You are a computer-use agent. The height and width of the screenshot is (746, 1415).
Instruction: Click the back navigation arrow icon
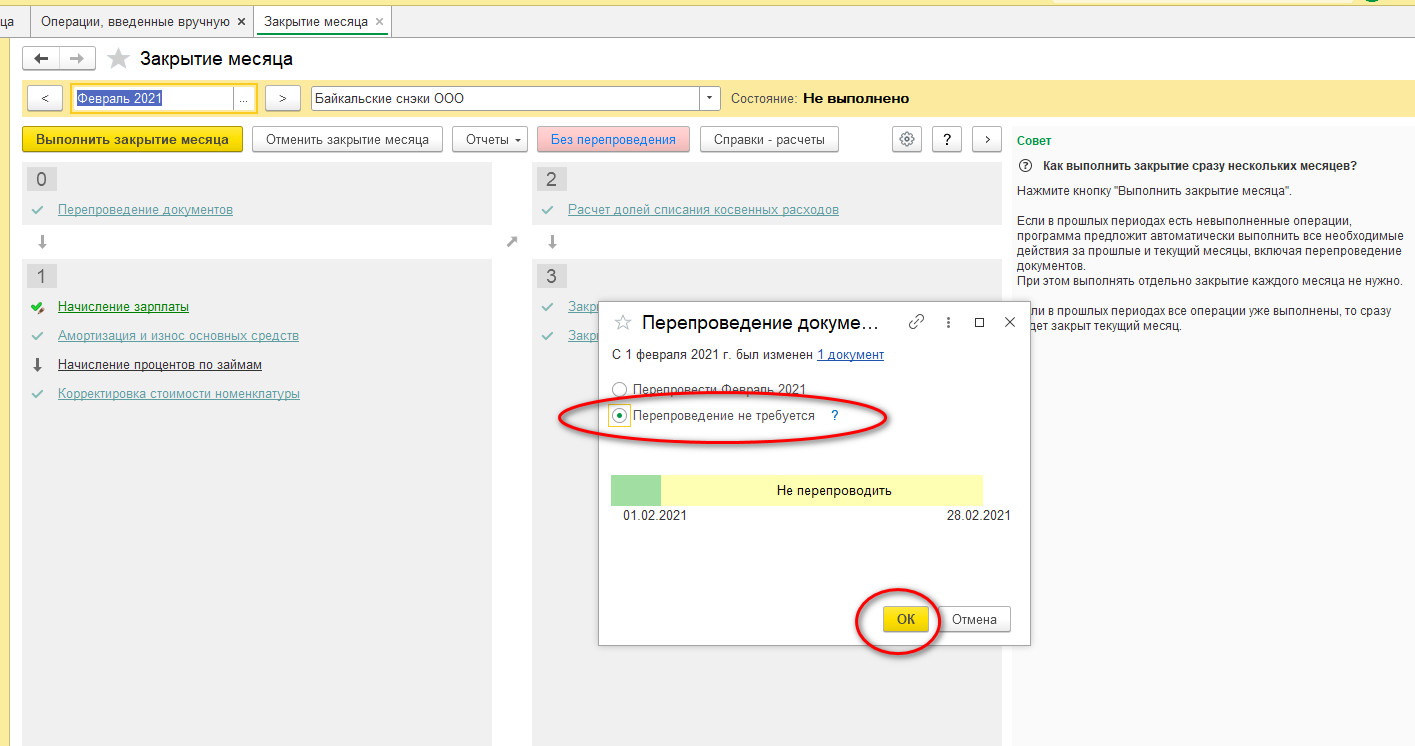click(41, 59)
